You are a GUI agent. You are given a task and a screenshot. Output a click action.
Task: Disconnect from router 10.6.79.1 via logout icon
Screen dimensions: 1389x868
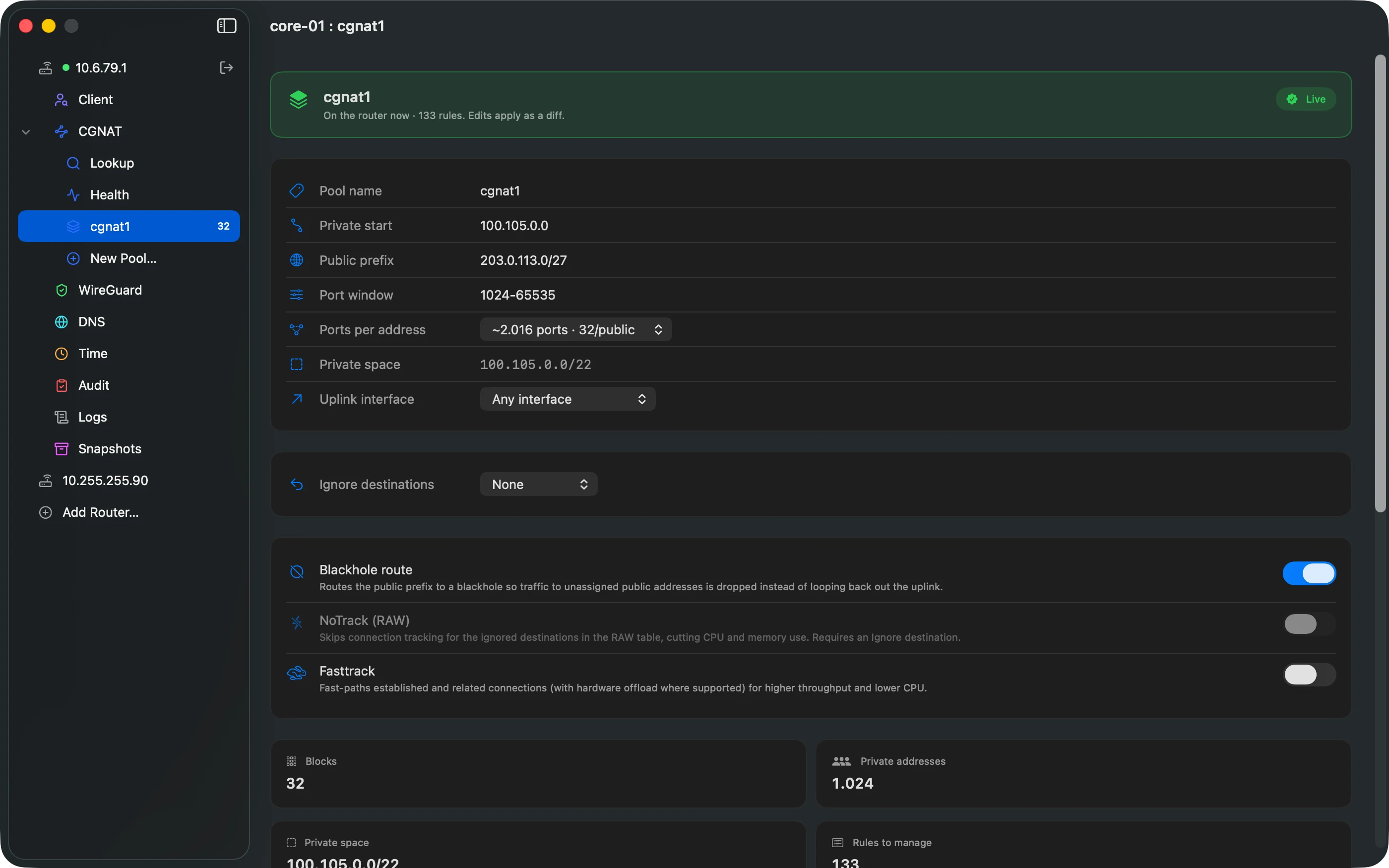[227, 68]
